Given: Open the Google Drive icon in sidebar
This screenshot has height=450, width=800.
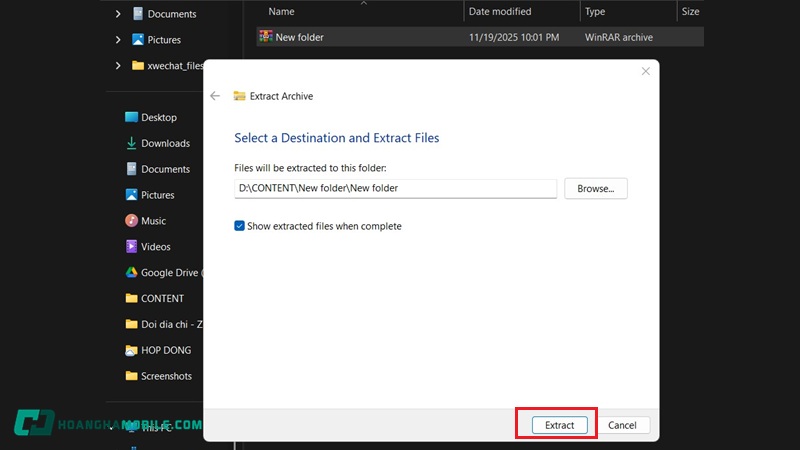Looking at the screenshot, I should (x=131, y=273).
